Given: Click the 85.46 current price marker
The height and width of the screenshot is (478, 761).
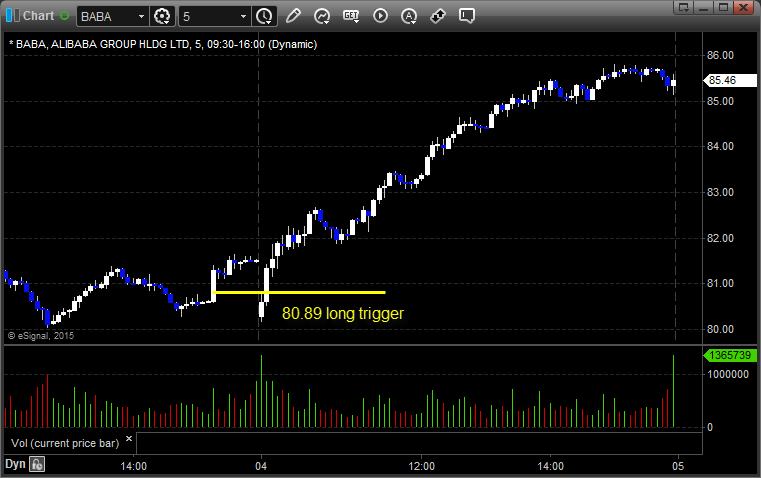Looking at the screenshot, I should [x=730, y=80].
